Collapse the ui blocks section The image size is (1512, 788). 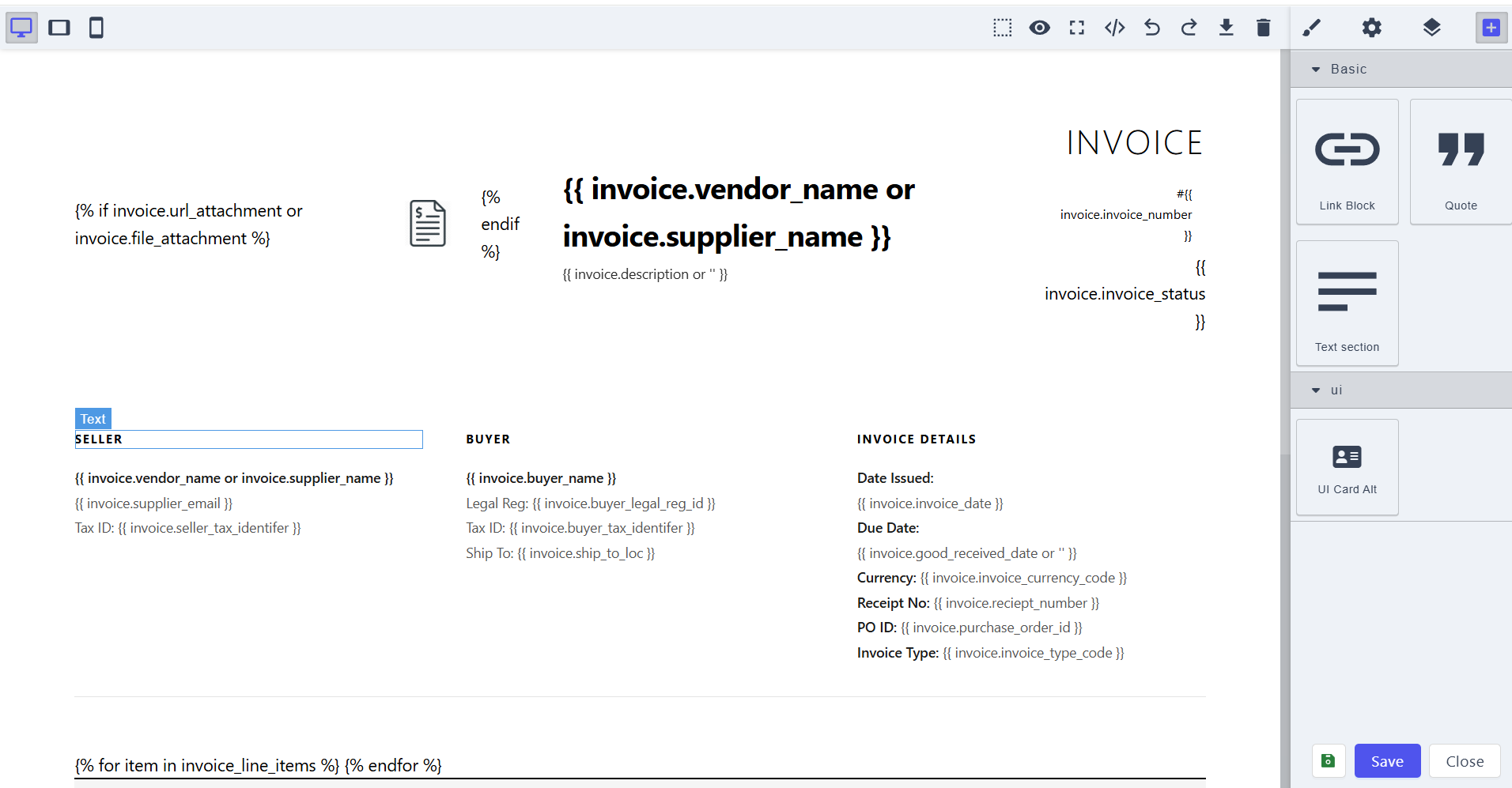pyautogui.click(x=1315, y=390)
